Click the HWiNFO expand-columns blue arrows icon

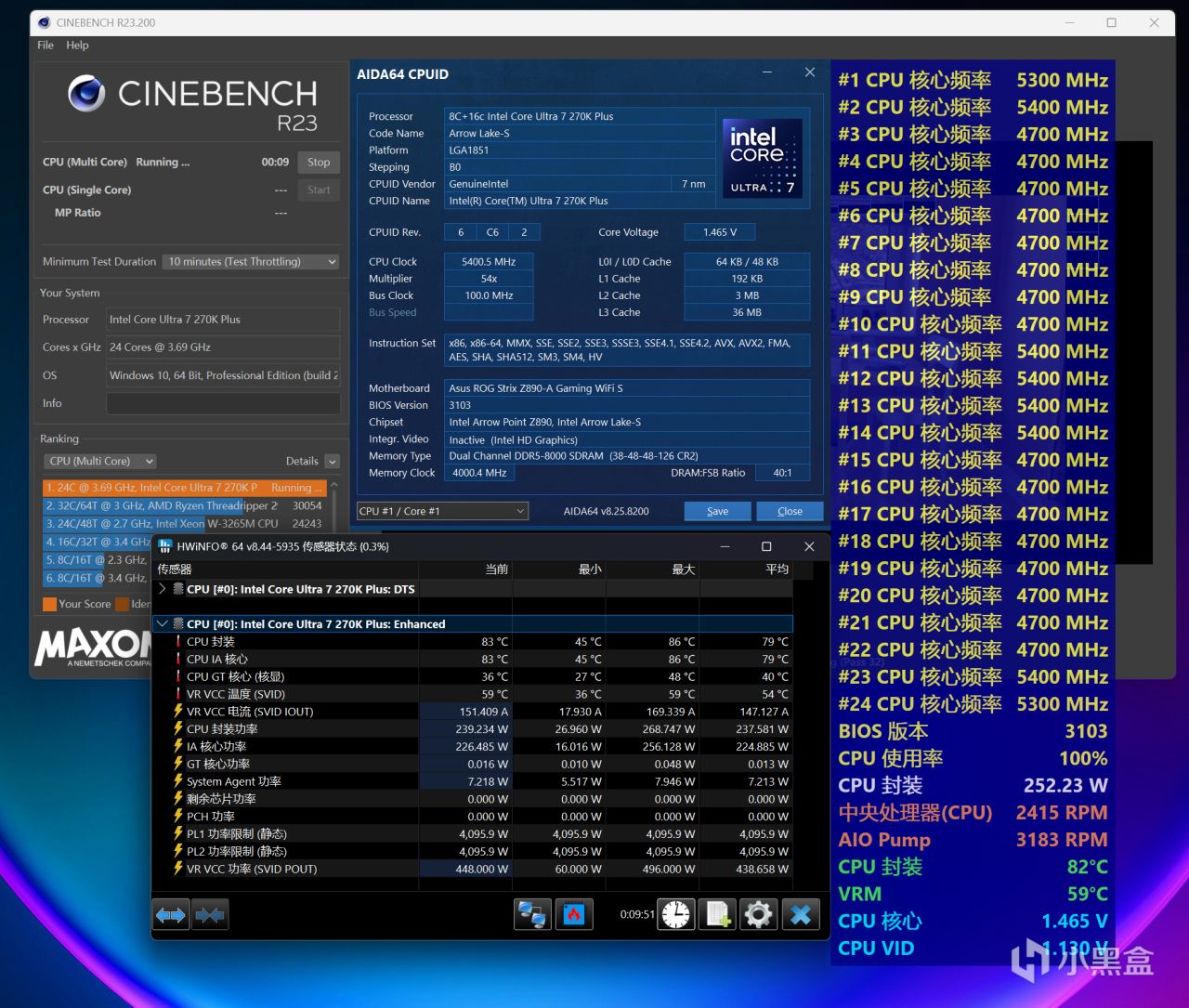[171, 915]
